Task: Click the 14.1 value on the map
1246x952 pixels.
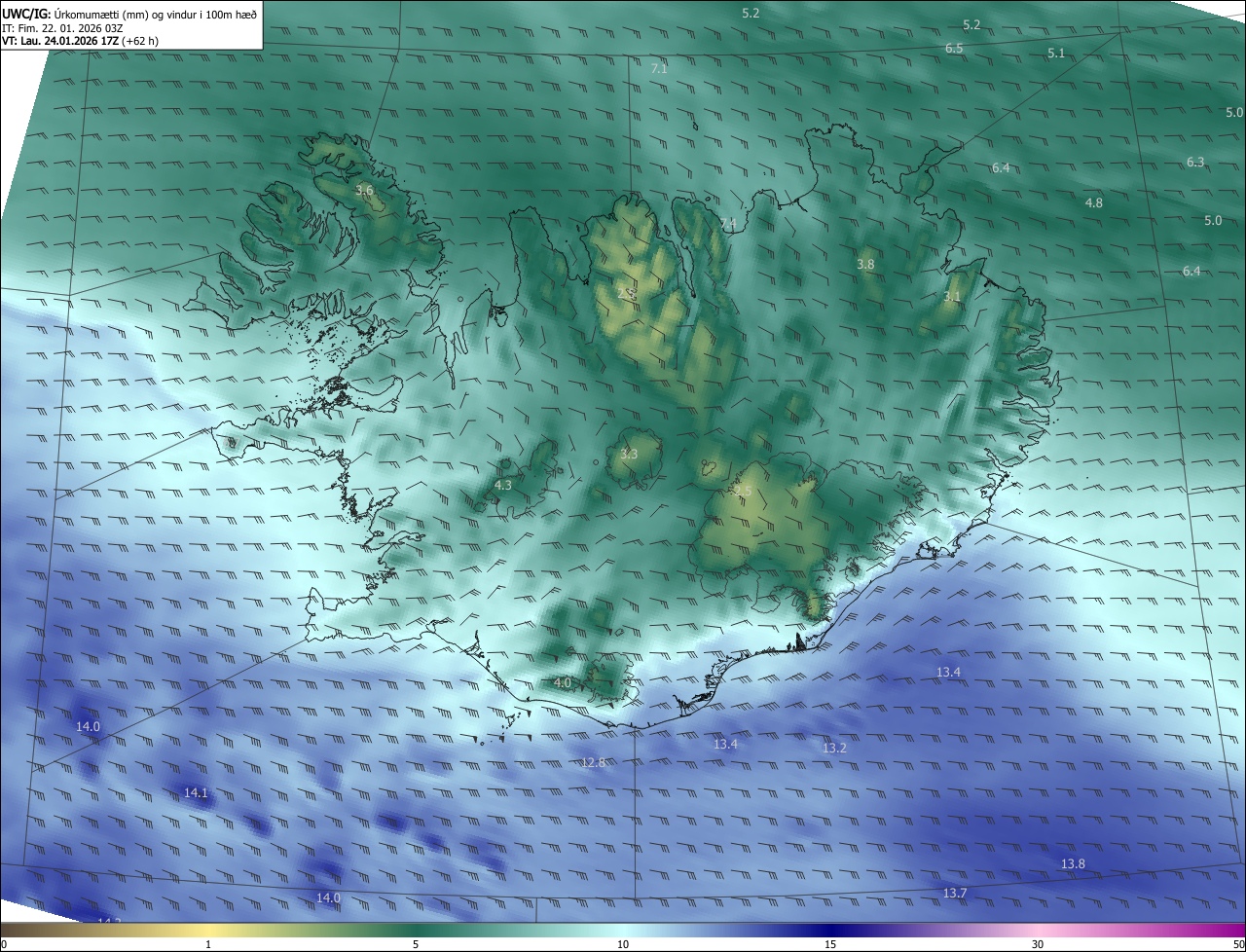Action: (x=196, y=793)
